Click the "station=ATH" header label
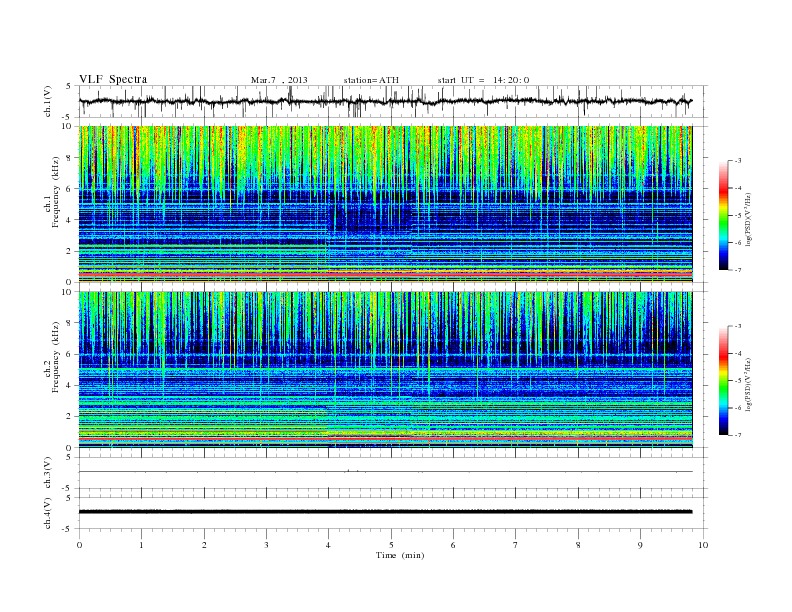The width and height of the screenshot is (792, 612). (371, 80)
